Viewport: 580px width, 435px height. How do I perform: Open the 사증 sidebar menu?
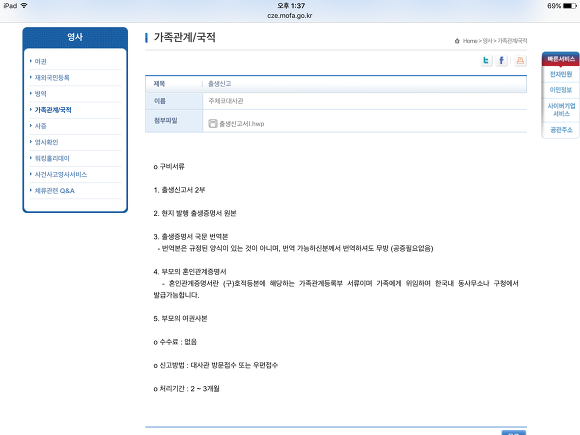(40, 126)
